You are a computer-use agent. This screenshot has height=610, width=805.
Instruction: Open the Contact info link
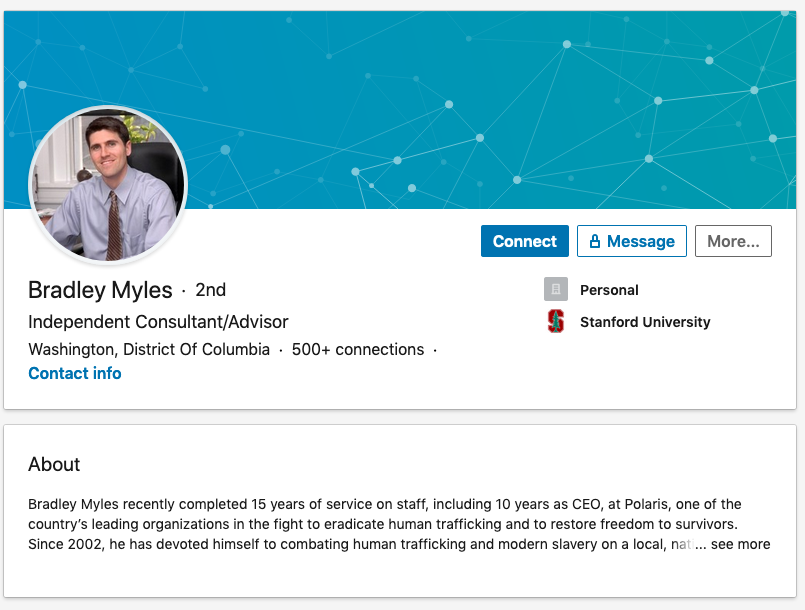[x=75, y=373]
